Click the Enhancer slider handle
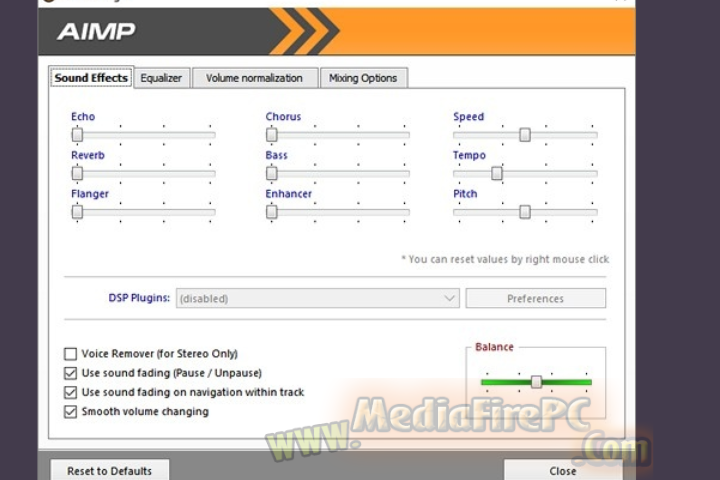Viewport: 720px width, 480px height. tap(272, 212)
